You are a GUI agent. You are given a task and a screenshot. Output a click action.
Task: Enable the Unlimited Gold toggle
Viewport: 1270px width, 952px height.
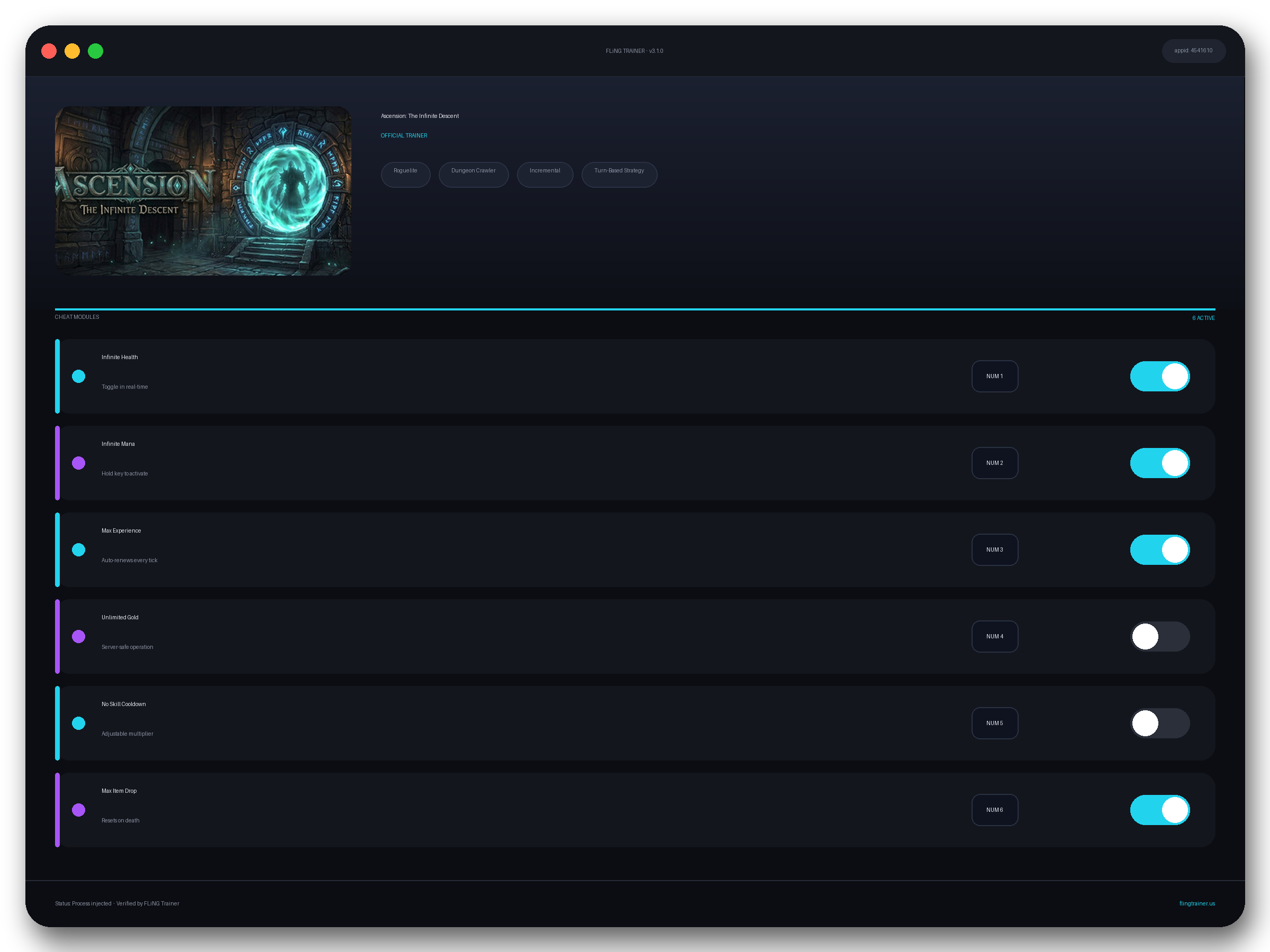[x=1160, y=636]
